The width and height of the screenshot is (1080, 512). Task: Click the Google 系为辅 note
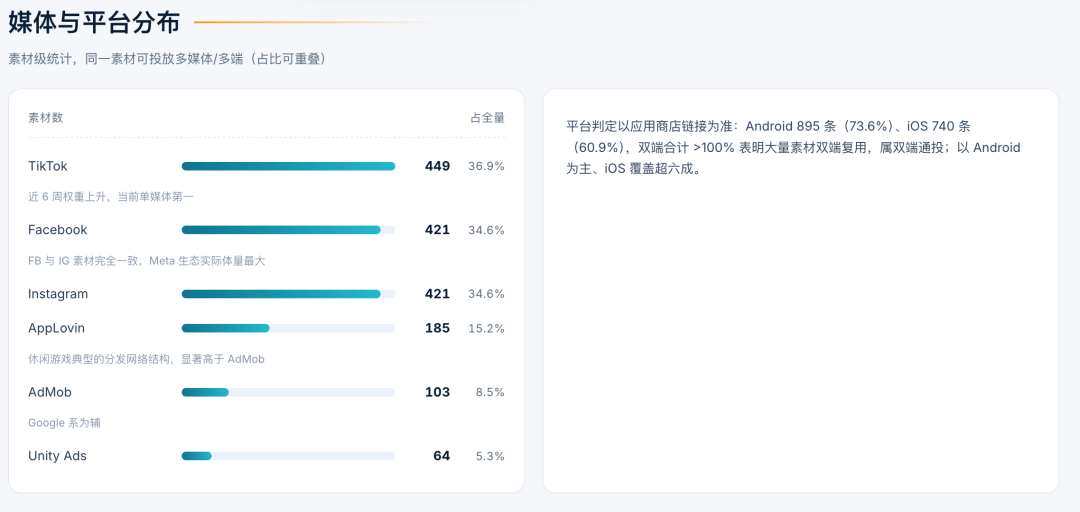point(64,422)
